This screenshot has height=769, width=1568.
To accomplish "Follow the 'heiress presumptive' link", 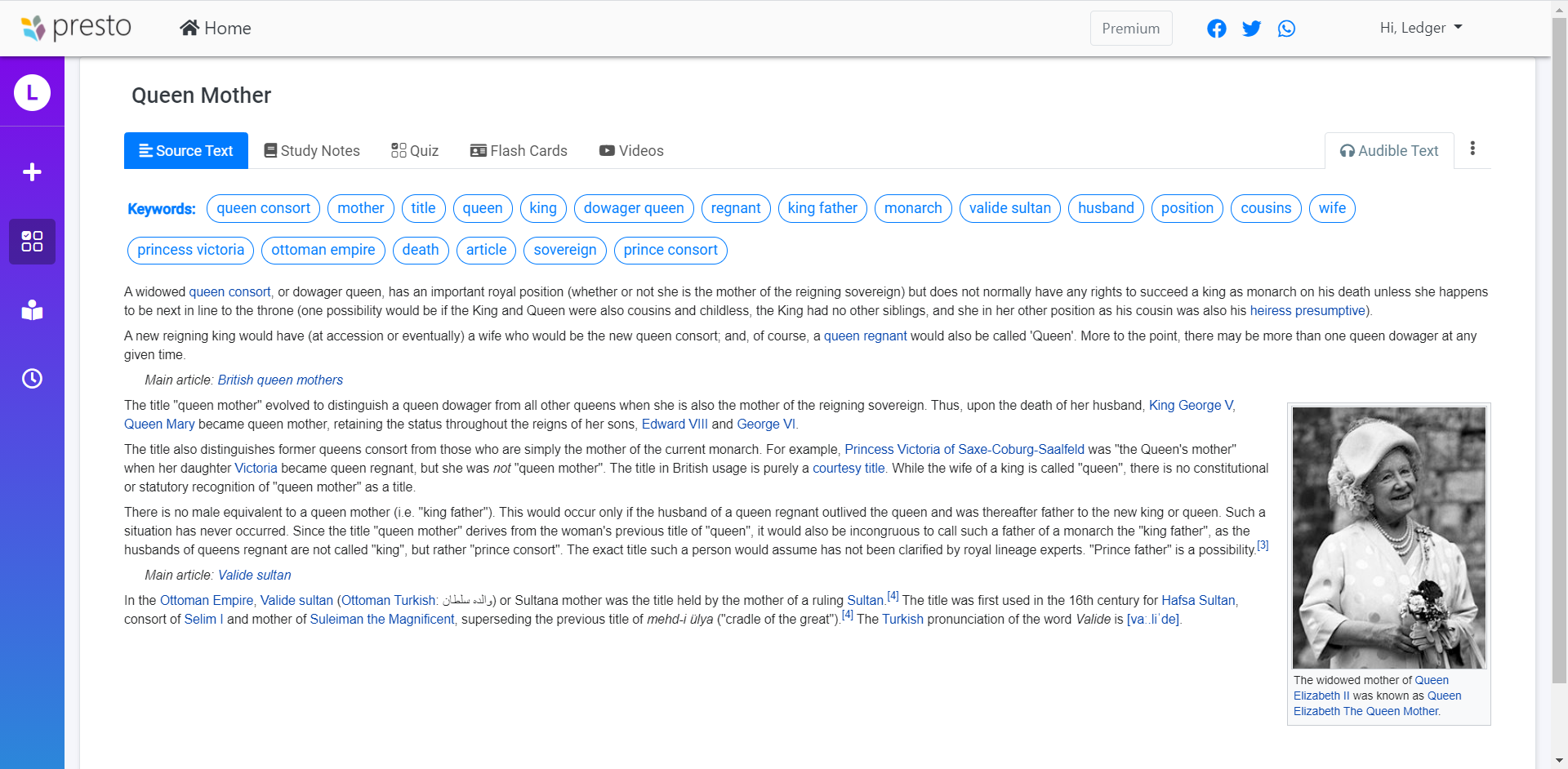I will (x=1307, y=311).
